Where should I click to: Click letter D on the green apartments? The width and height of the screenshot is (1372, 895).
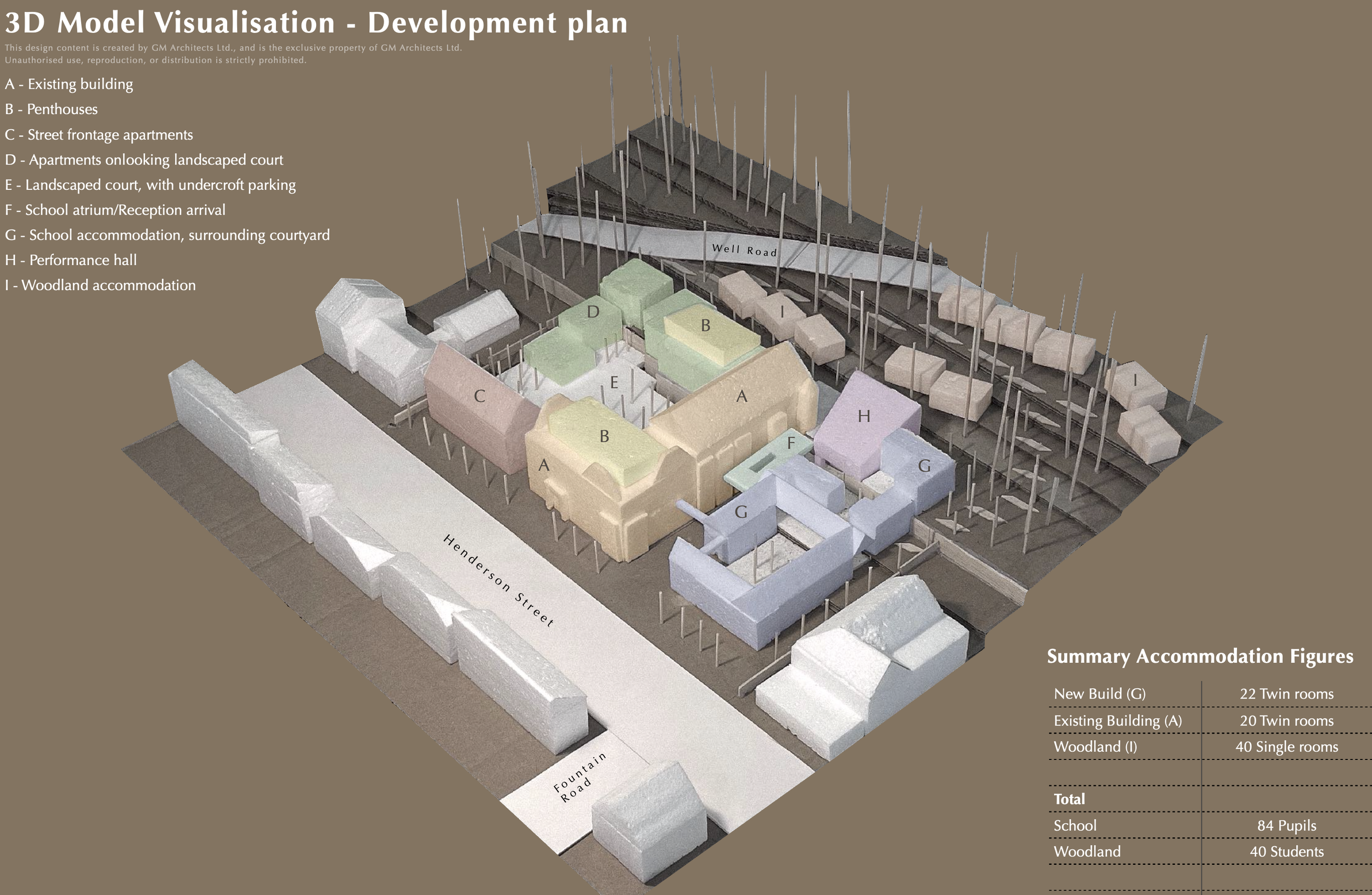(x=593, y=312)
